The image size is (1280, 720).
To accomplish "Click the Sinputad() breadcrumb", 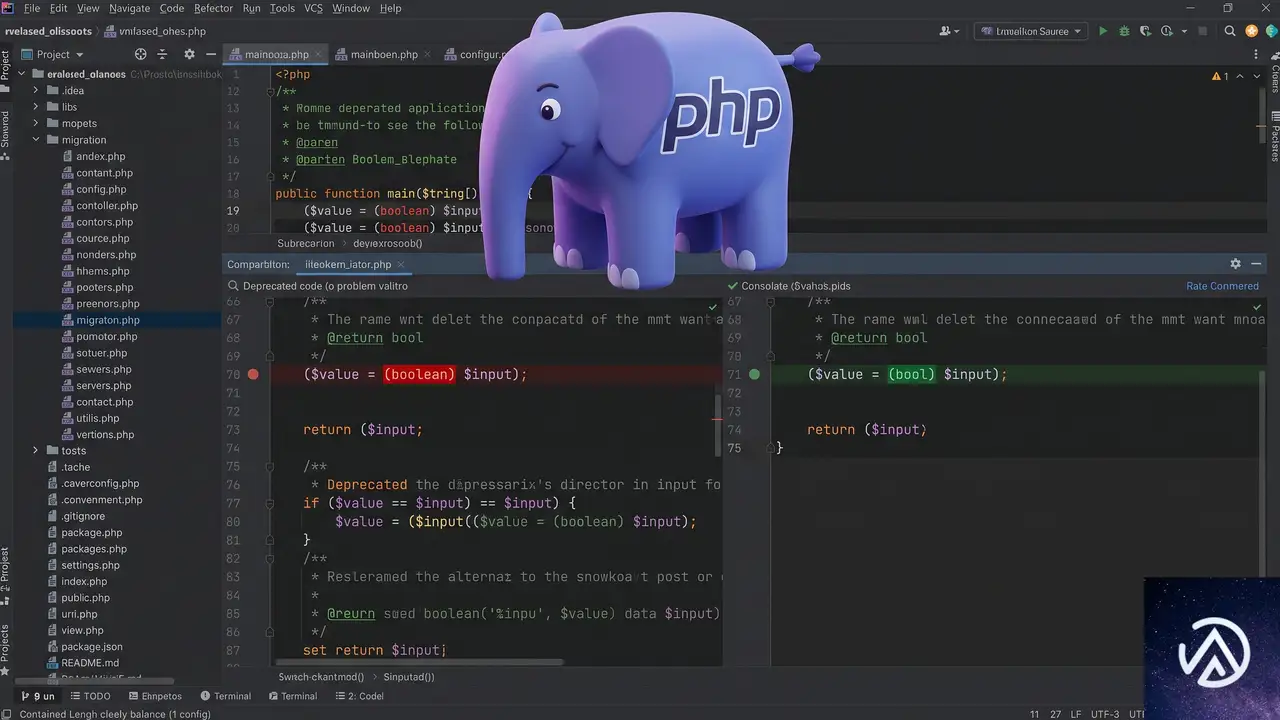I will (x=409, y=677).
